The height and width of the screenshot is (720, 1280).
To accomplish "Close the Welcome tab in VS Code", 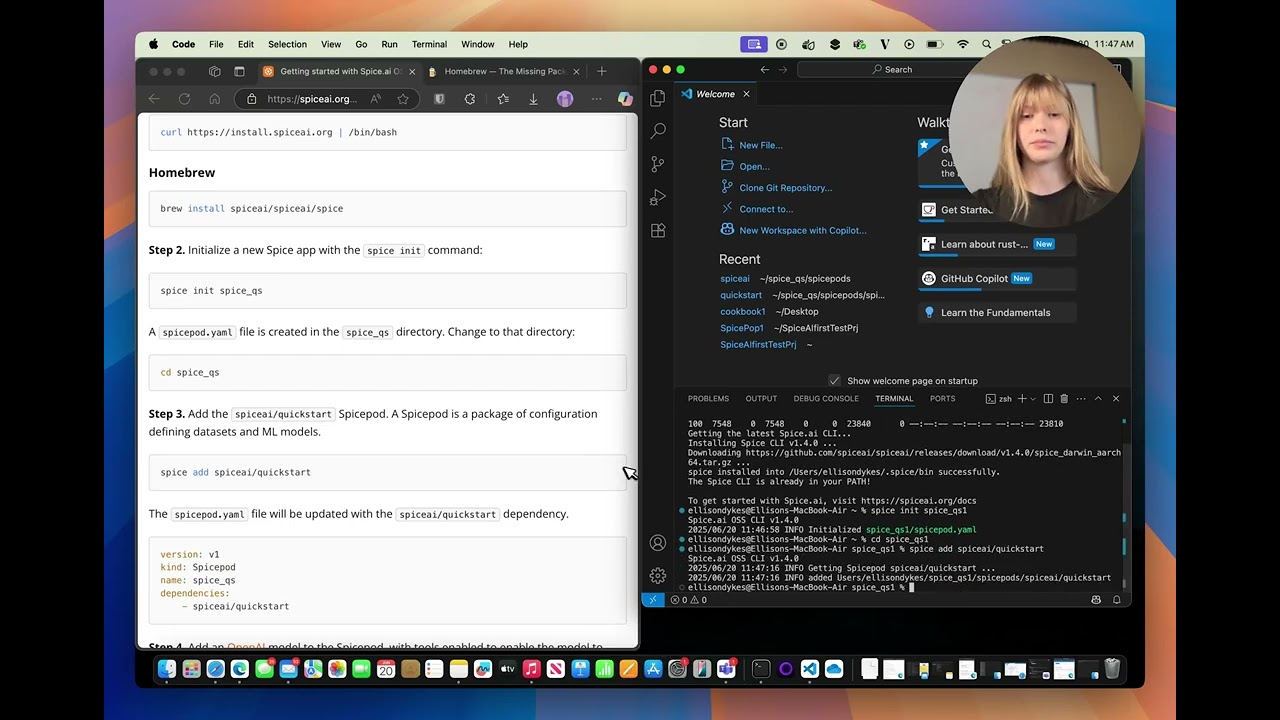I will 746,94.
